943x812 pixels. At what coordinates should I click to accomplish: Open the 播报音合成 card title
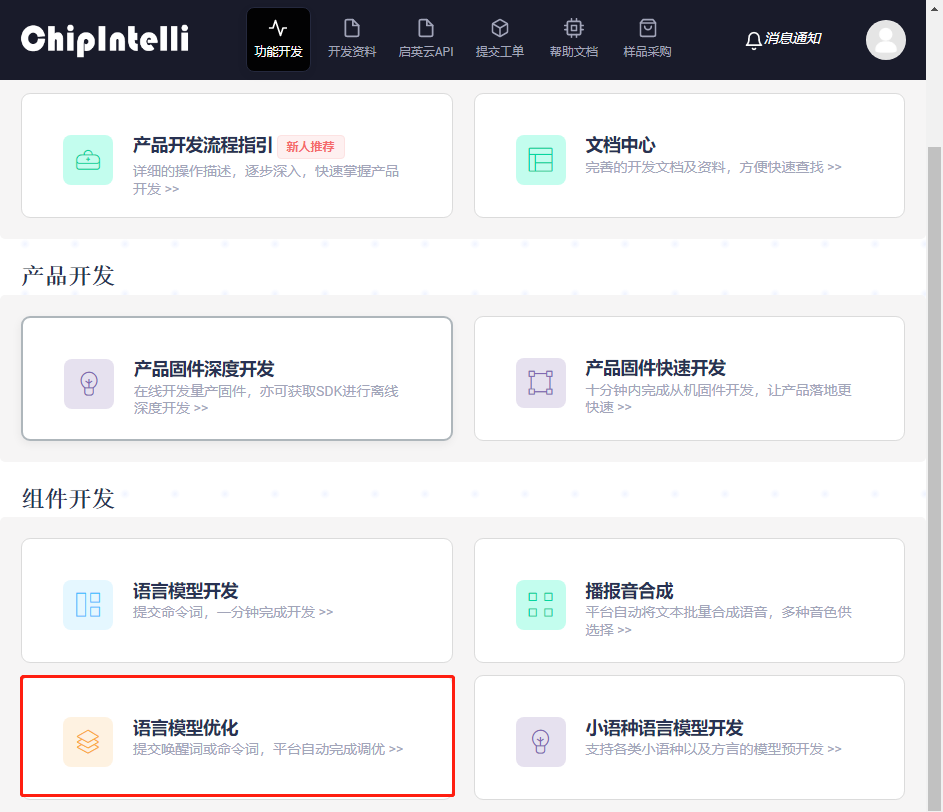629,591
